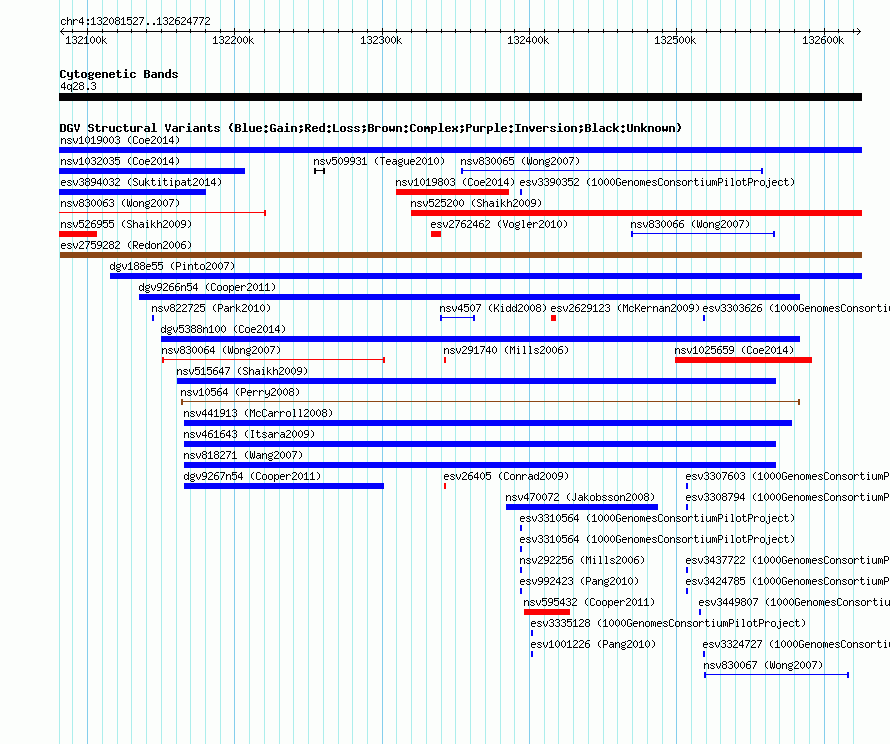
Task: Open esv3390352 (1000GenomesConsortiumPilotProject) label
Action: coord(657,182)
